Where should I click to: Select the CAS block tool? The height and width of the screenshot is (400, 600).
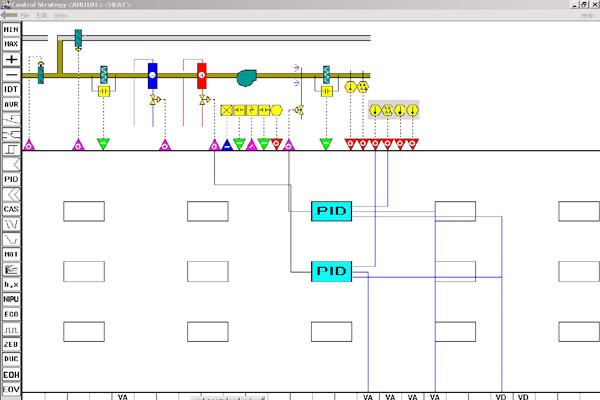tap(11, 209)
